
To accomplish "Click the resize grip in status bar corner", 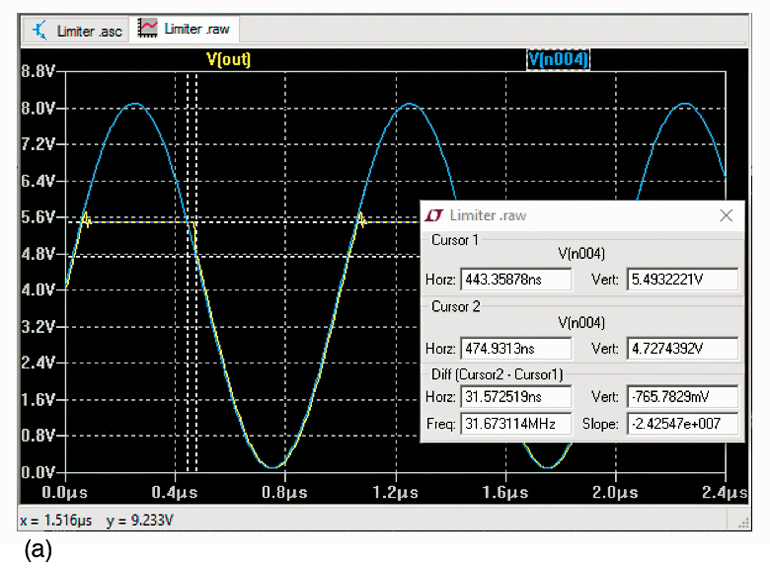I will (x=742, y=521).
